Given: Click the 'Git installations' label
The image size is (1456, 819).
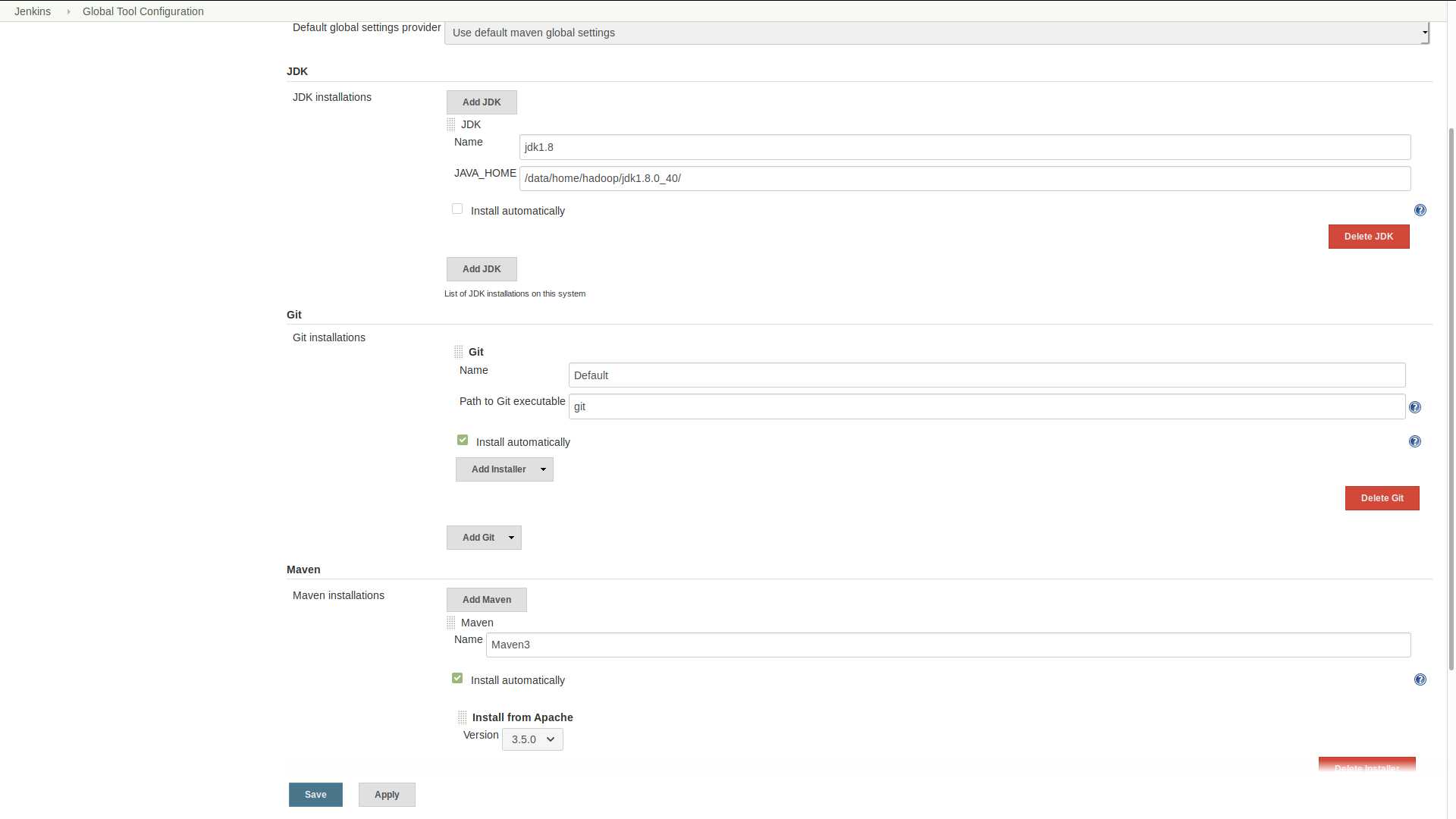Looking at the screenshot, I should (x=329, y=337).
